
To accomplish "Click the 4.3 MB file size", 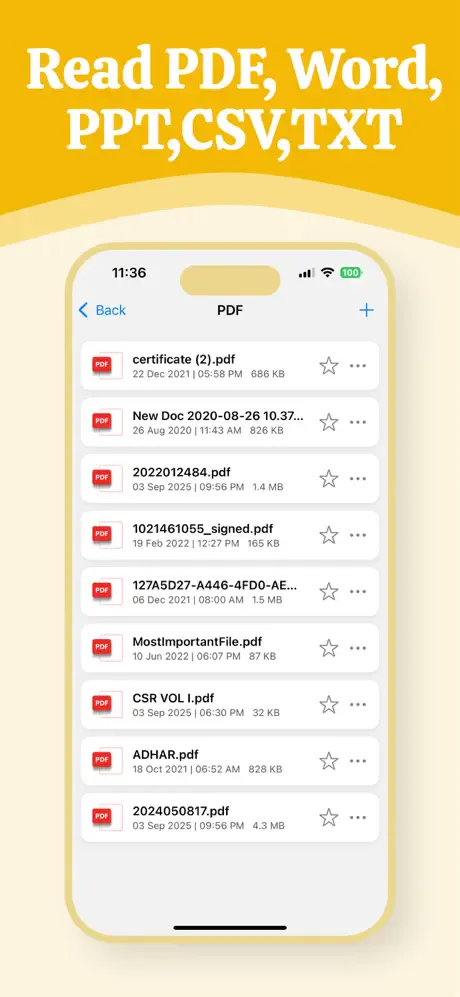I will [268, 826].
